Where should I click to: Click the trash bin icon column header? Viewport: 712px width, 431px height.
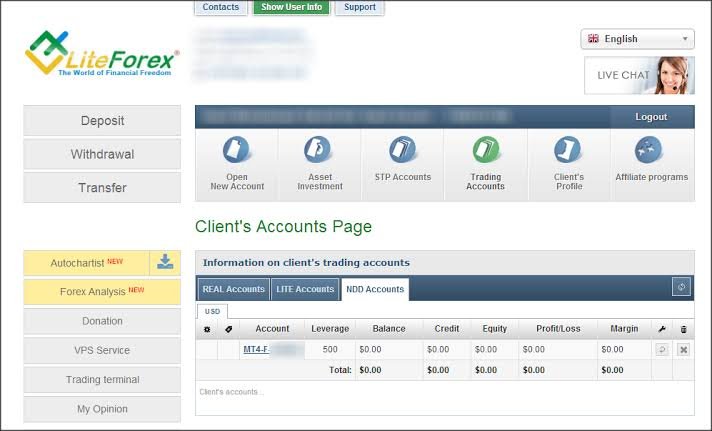683,329
